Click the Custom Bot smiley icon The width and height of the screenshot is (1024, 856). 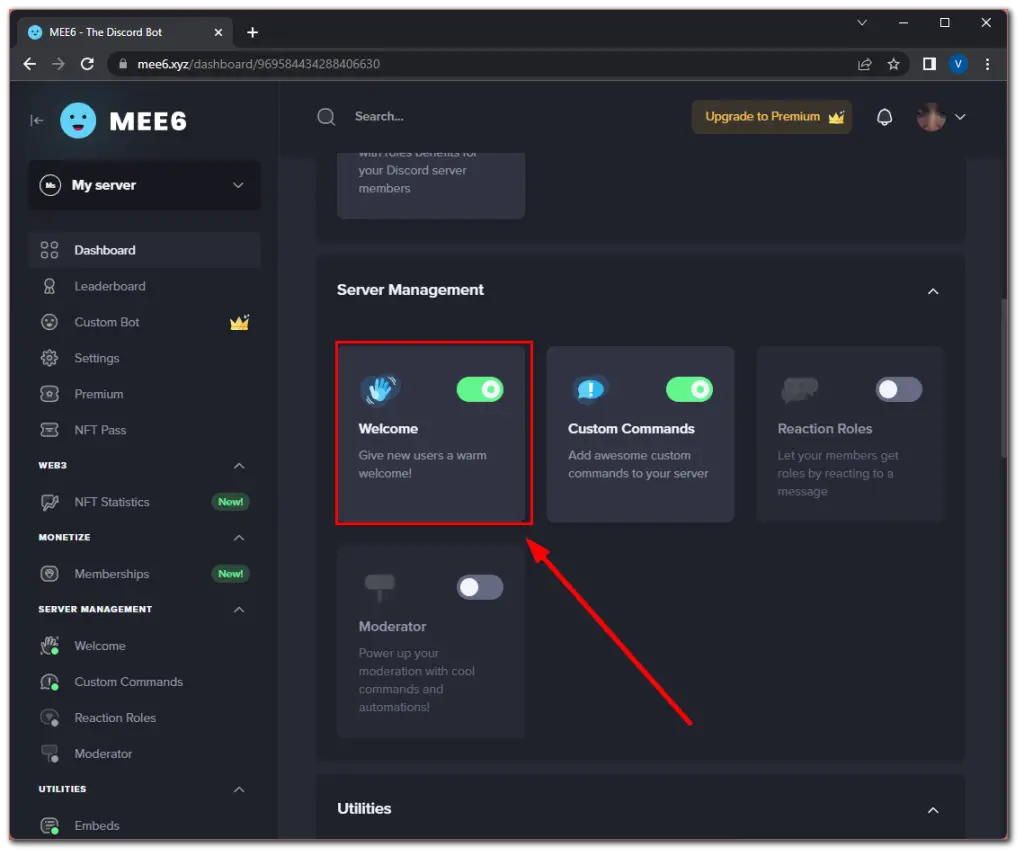coord(49,322)
